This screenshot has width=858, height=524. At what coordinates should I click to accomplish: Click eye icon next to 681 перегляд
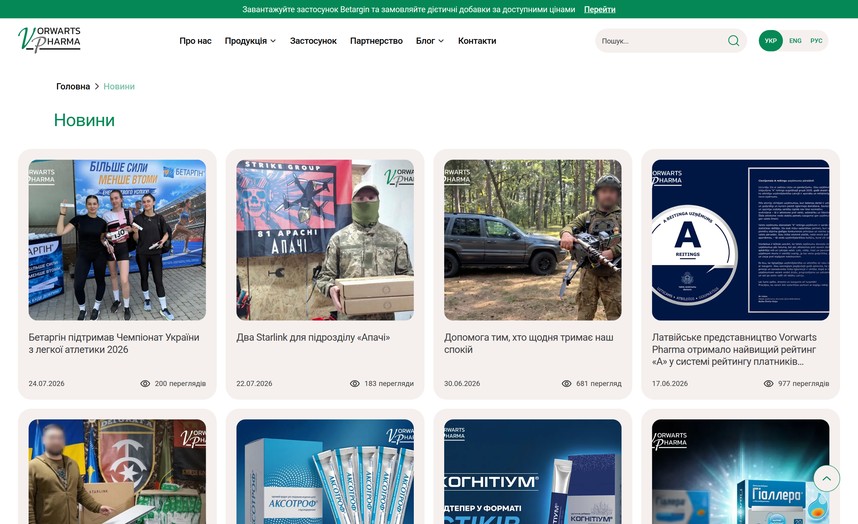566,383
